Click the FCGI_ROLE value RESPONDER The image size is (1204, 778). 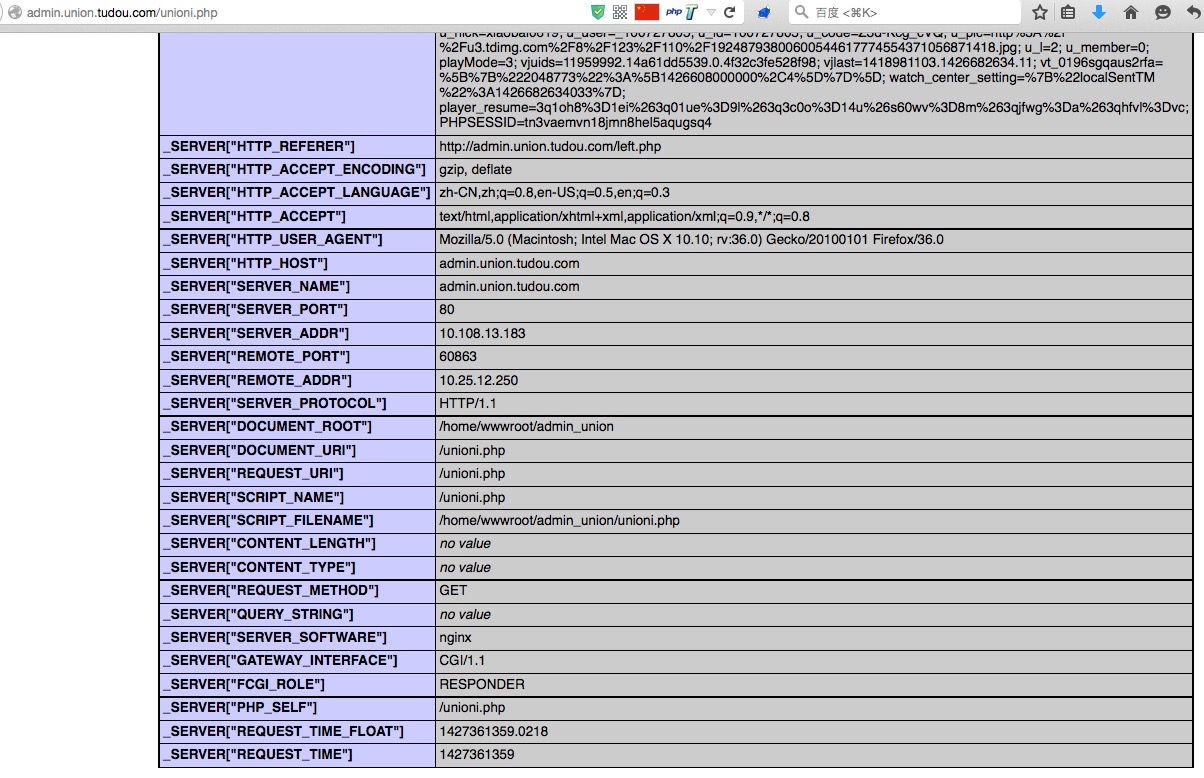pyautogui.click(x=482, y=684)
